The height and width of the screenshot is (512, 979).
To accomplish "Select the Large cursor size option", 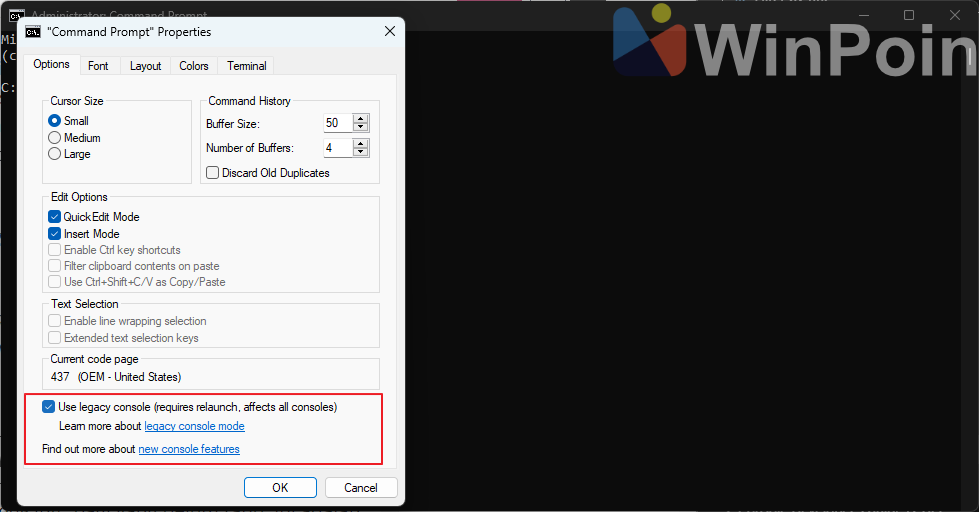I will (x=55, y=154).
